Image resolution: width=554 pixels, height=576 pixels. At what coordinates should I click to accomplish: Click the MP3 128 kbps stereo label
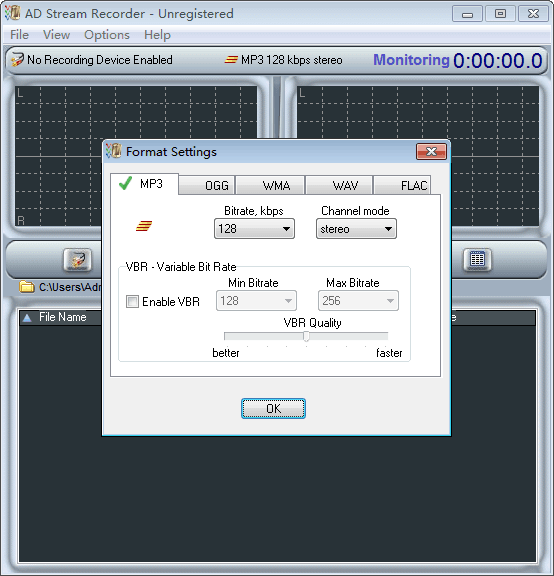point(291,60)
